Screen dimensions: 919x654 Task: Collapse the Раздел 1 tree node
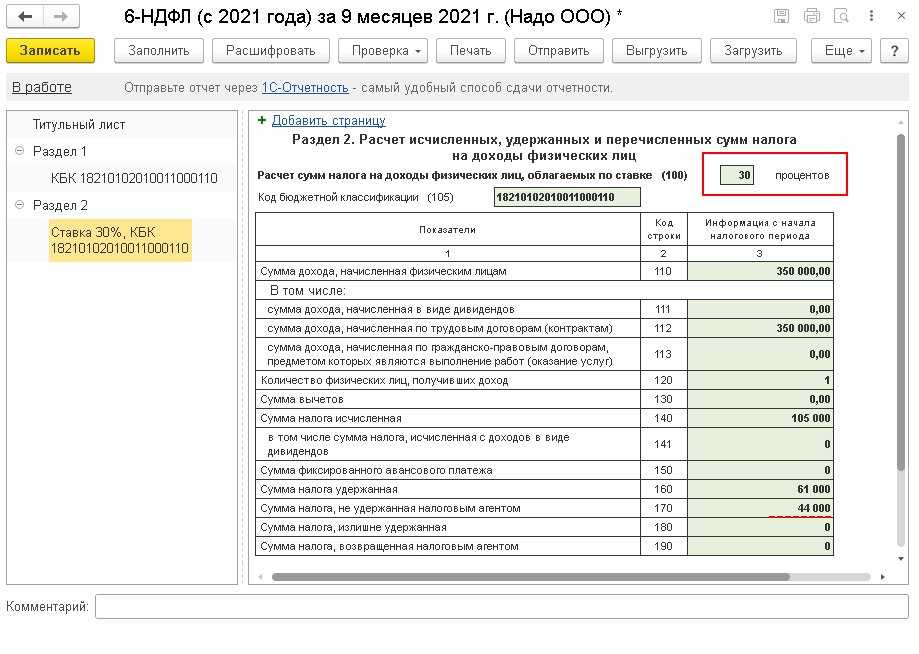20,151
